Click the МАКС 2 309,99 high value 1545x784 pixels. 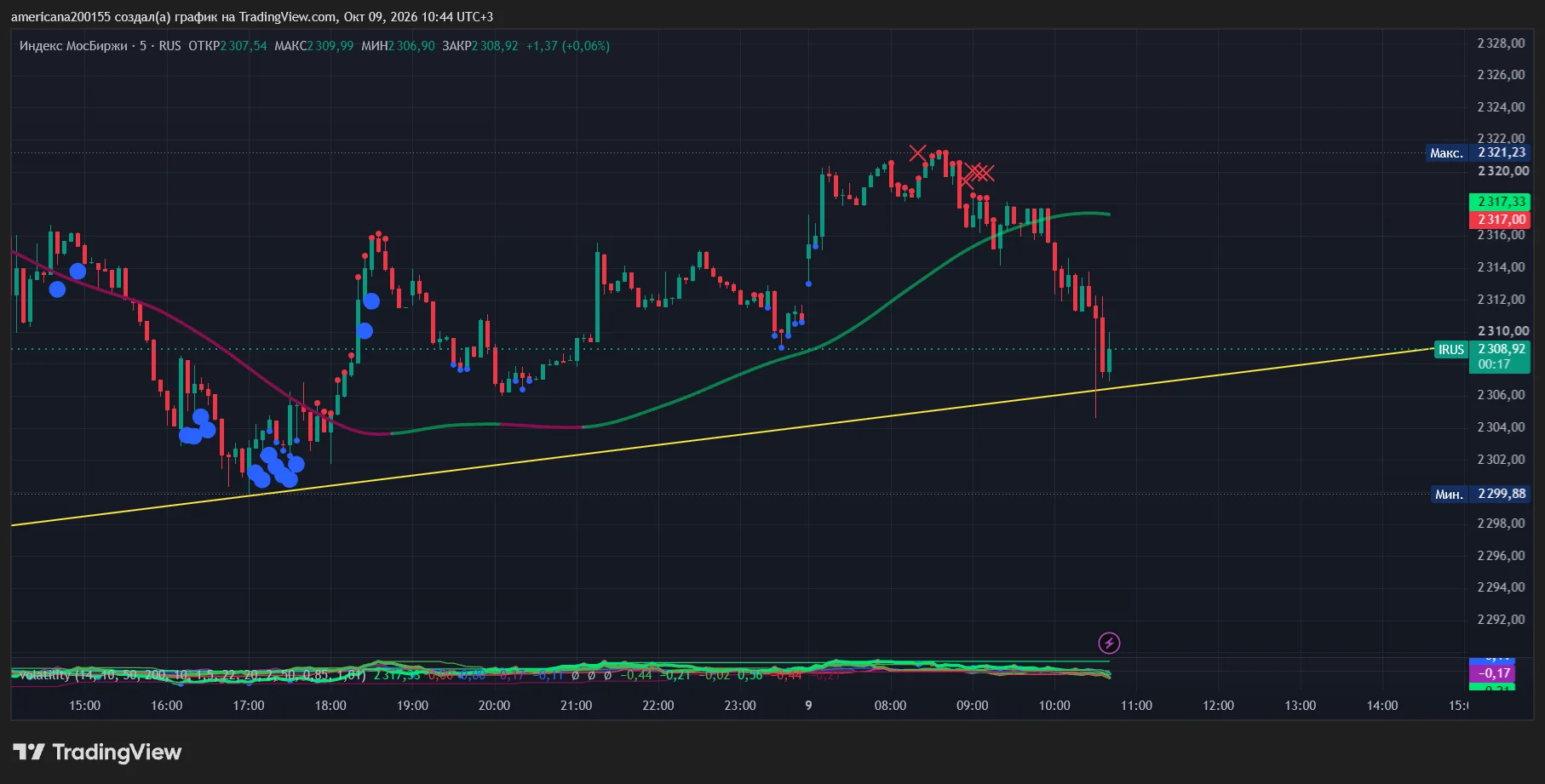pos(313,46)
